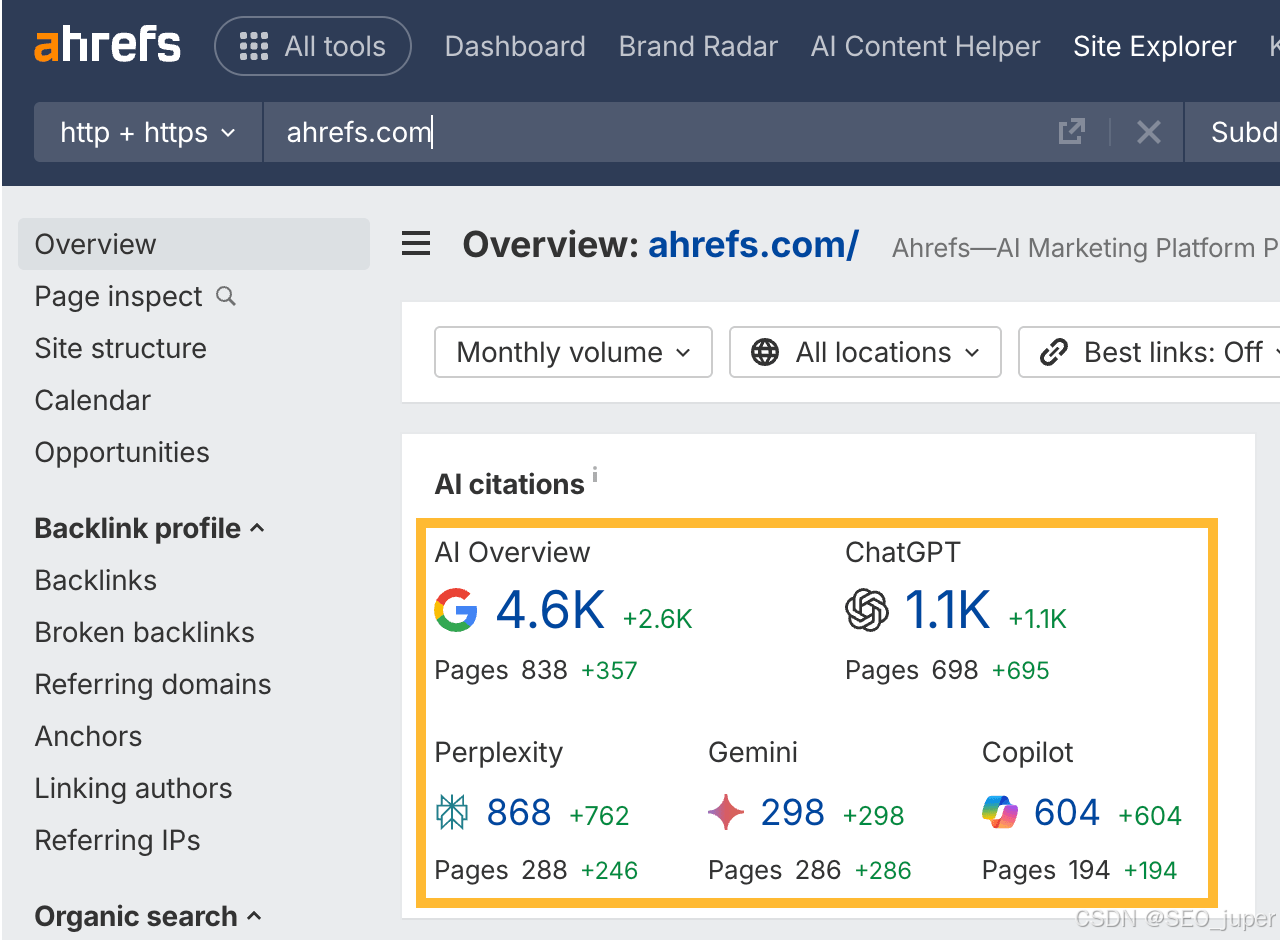Open ChatGPT 1.1K citations

pos(947,610)
